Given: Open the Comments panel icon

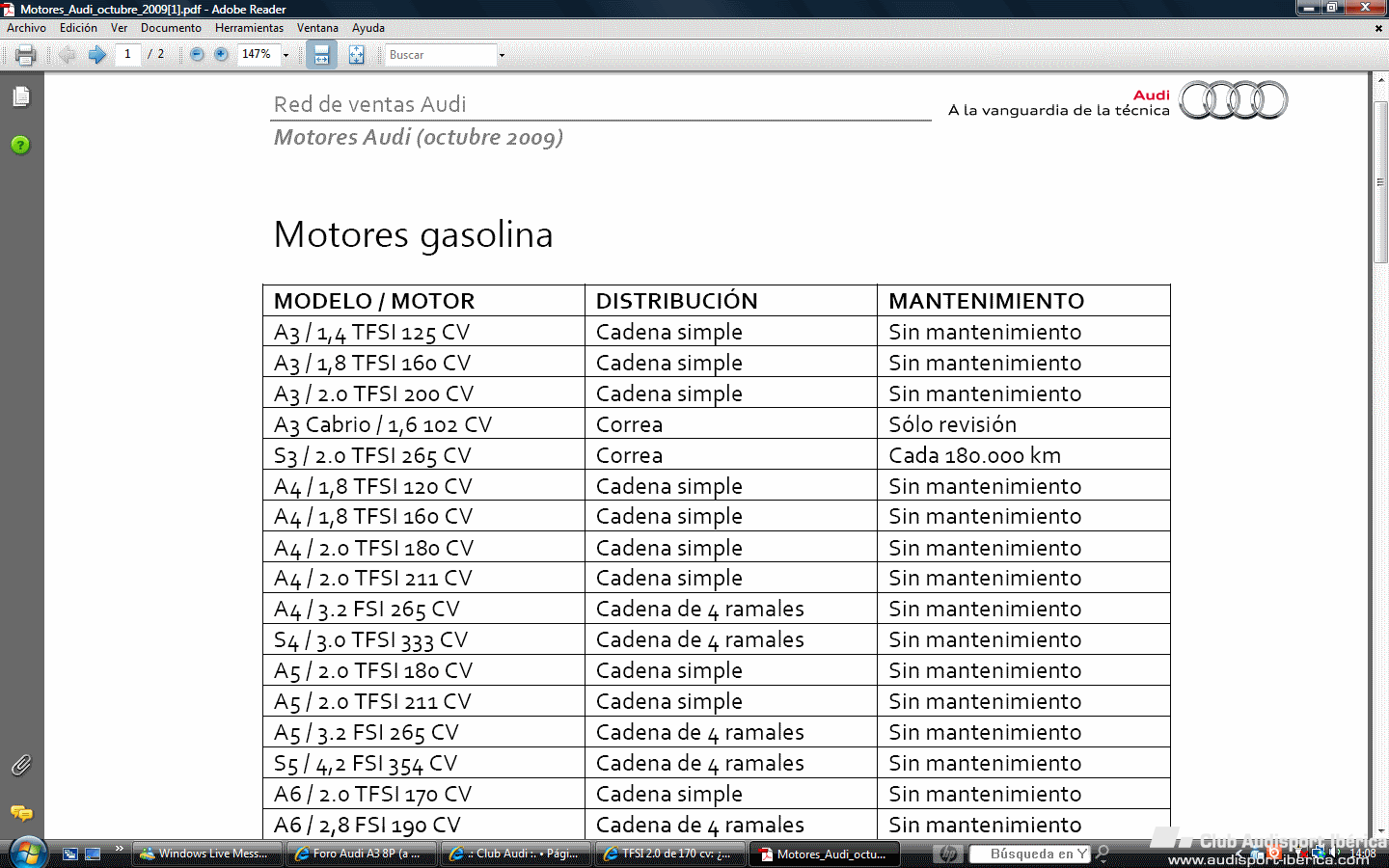Looking at the screenshot, I should coord(21,813).
